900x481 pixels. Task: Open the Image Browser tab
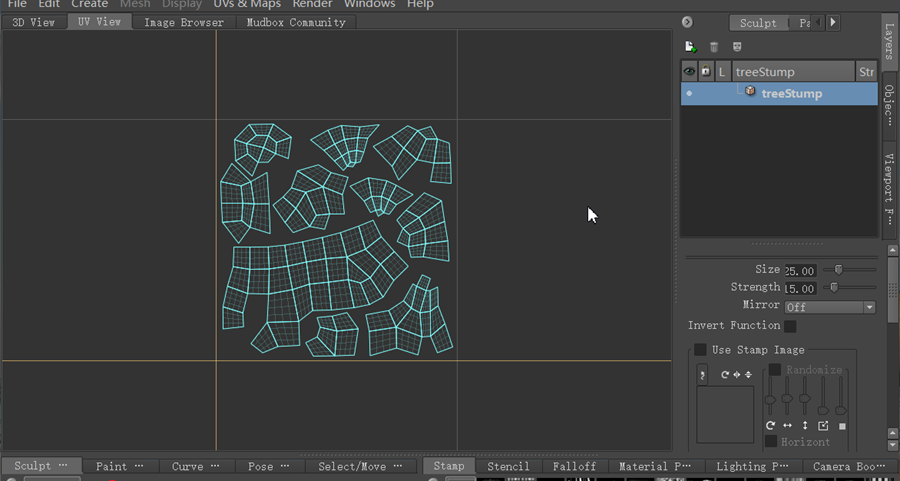(x=184, y=22)
